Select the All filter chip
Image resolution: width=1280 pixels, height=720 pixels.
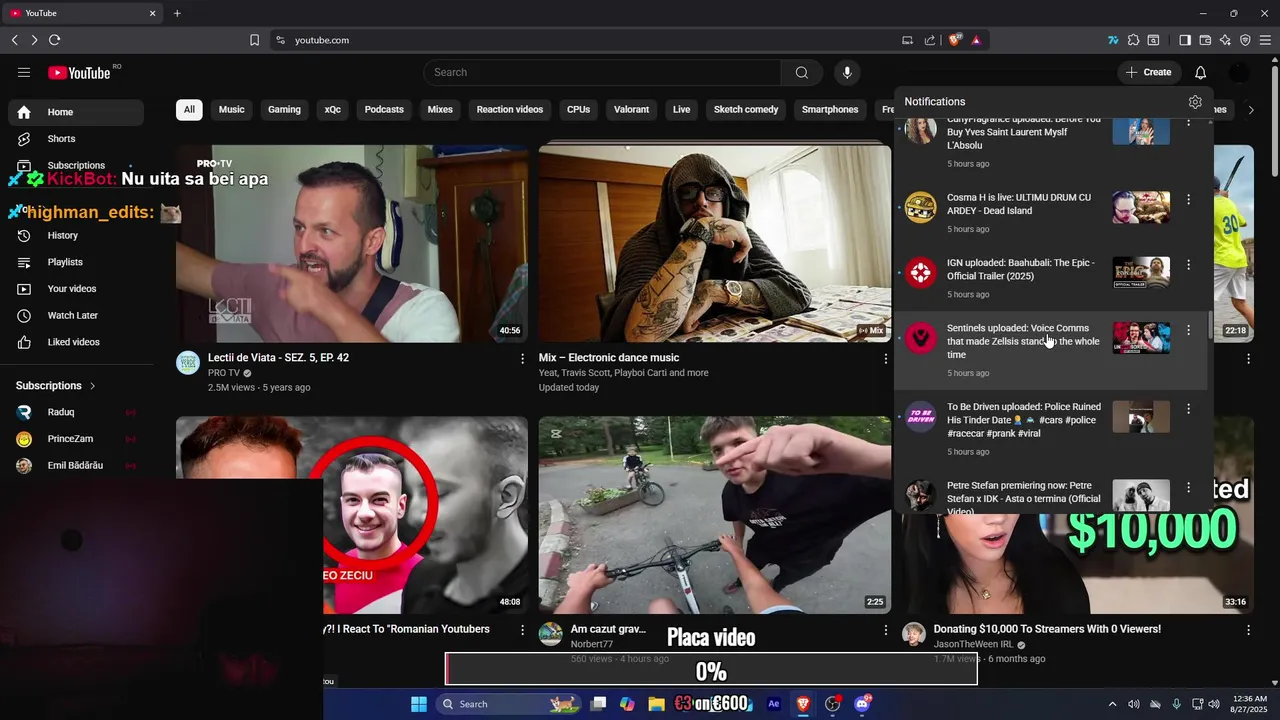pos(189,110)
